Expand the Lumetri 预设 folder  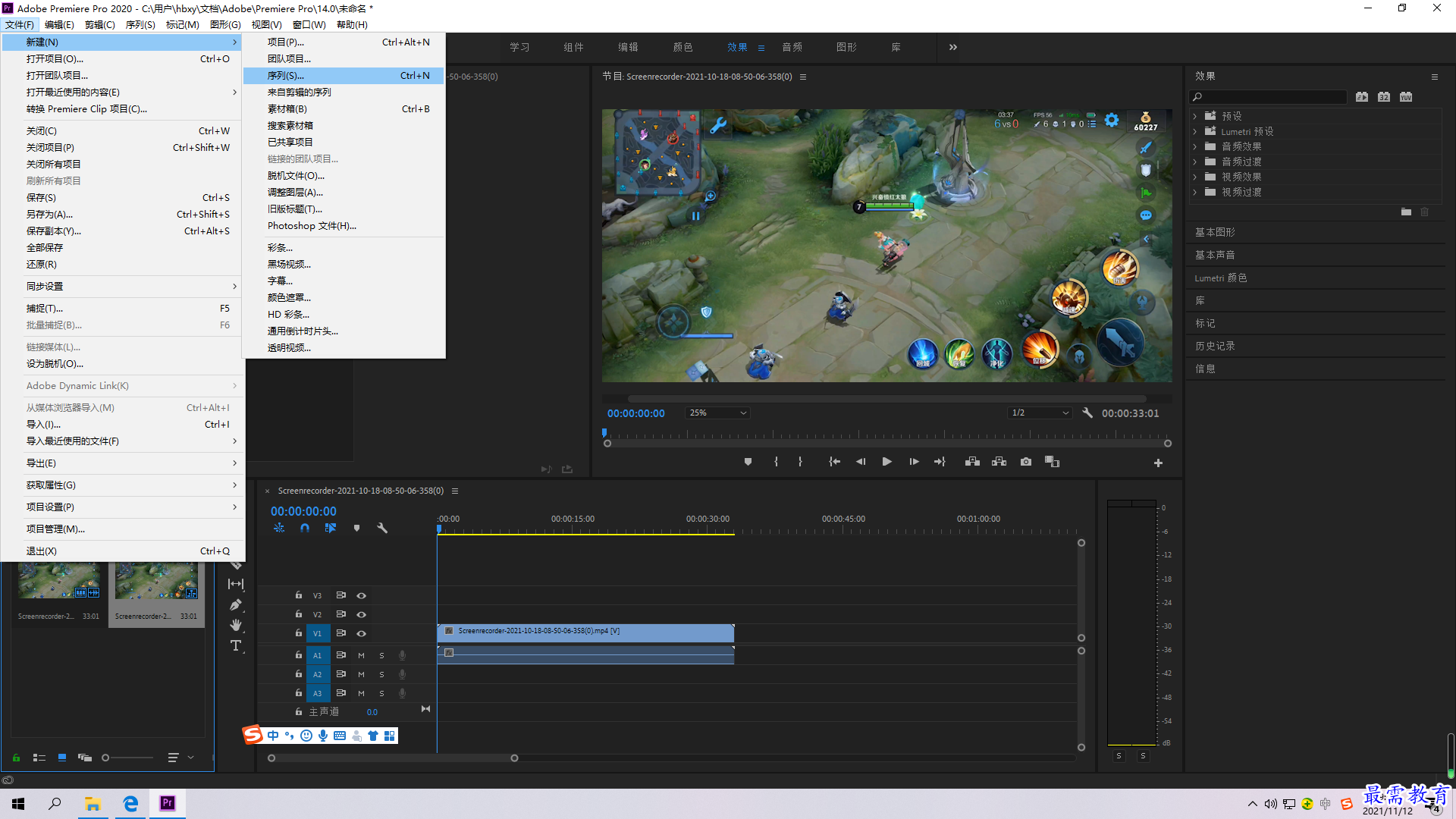pyautogui.click(x=1195, y=131)
